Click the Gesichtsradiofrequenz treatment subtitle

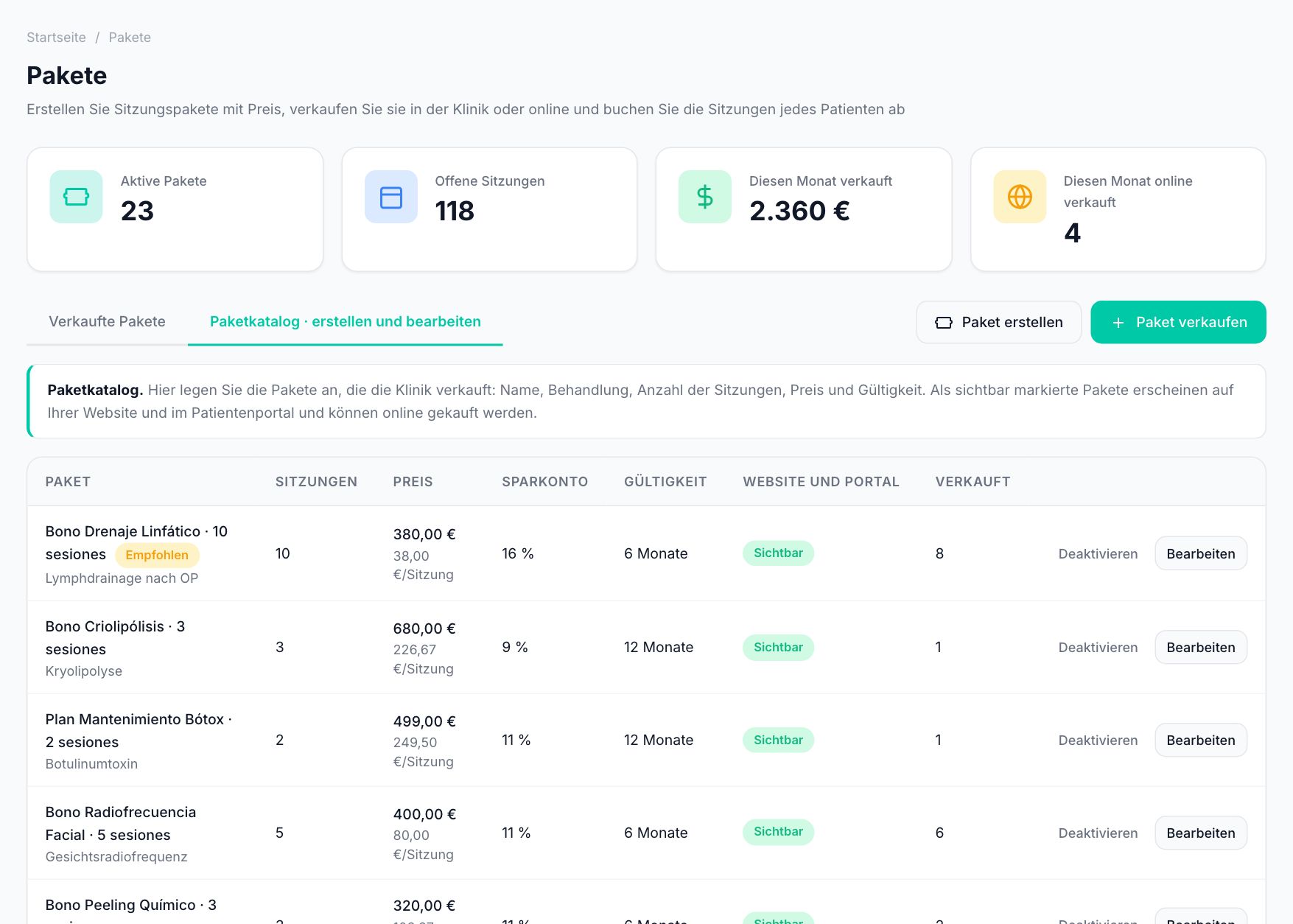pyautogui.click(x=116, y=857)
